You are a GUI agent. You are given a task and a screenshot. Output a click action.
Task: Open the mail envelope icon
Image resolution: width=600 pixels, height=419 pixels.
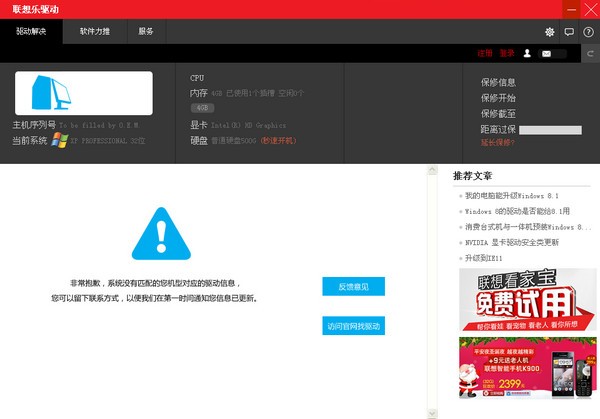click(546, 53)
